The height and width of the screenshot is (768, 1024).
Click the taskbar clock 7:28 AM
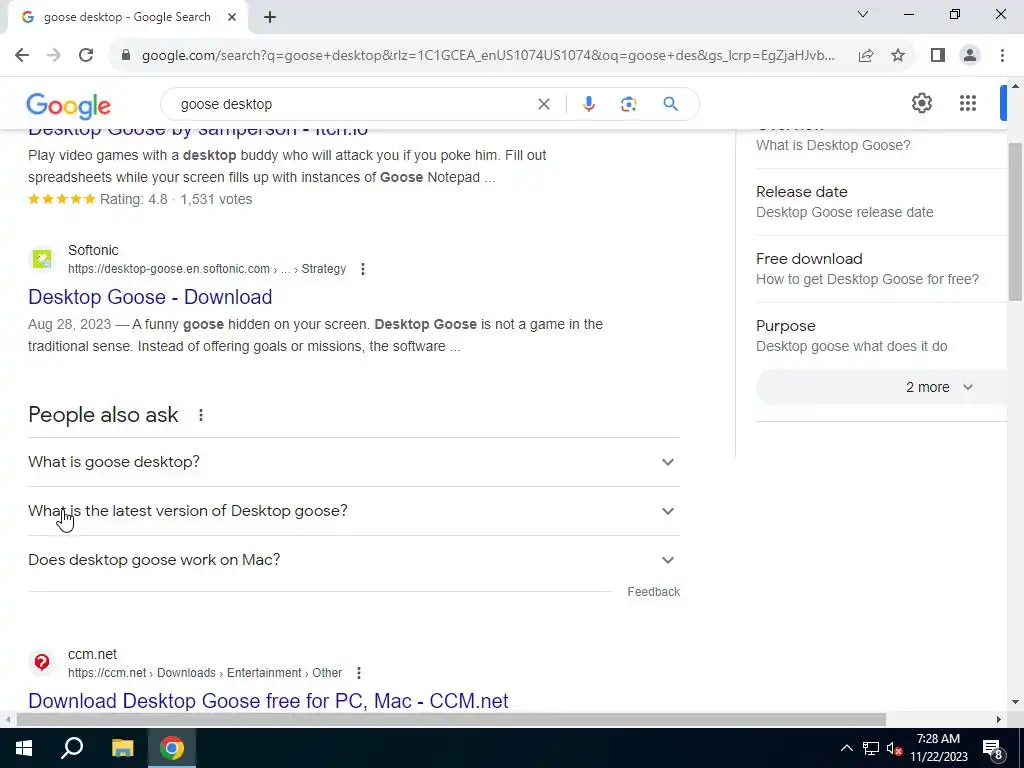[938, 739]
